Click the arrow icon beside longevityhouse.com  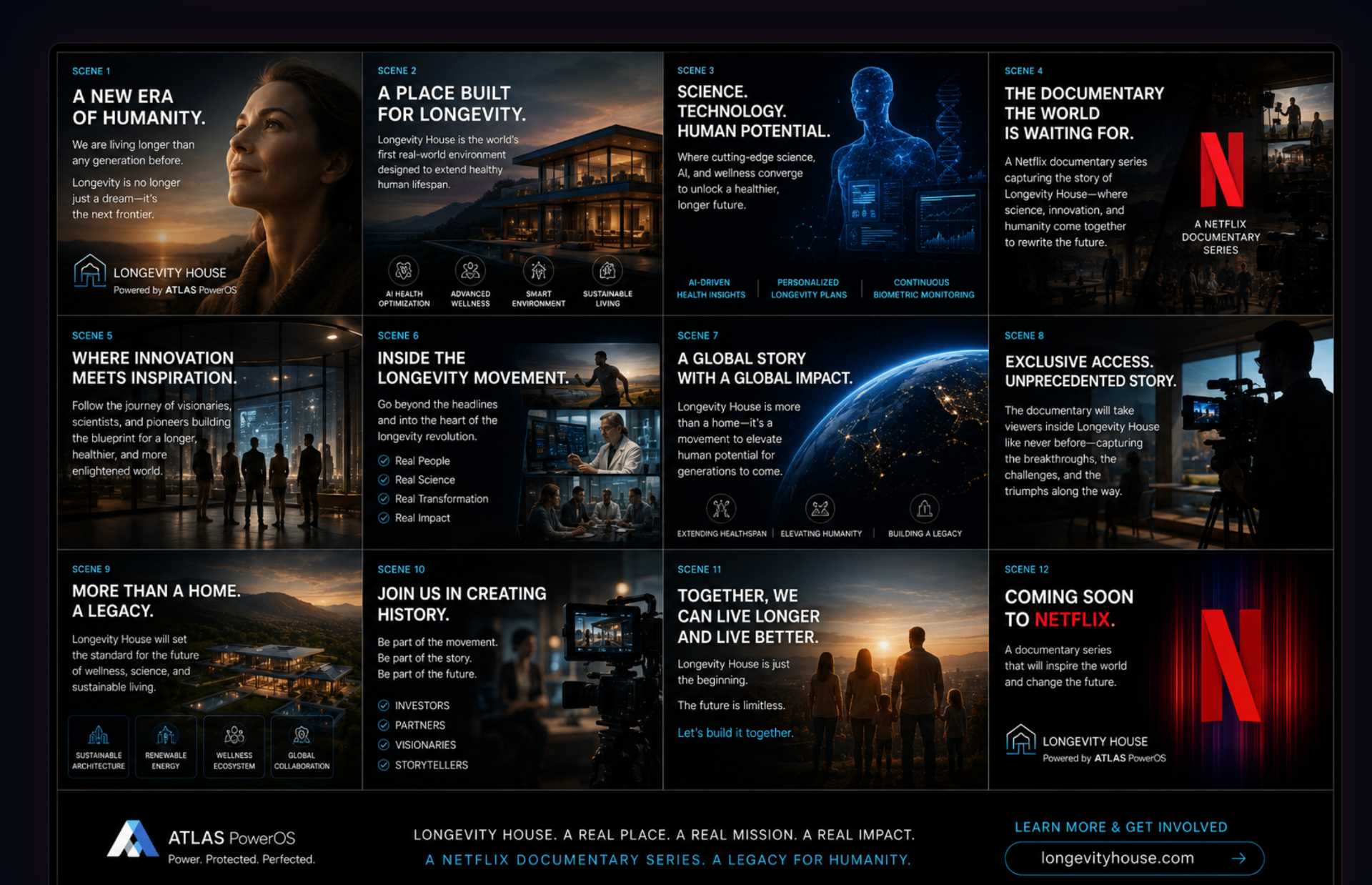click(1238, 858)
